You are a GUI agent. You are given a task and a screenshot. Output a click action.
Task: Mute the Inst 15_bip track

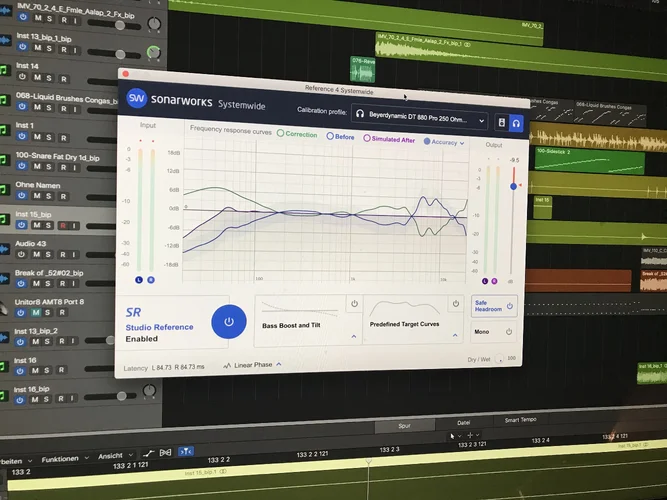click(x=37, y=225)
